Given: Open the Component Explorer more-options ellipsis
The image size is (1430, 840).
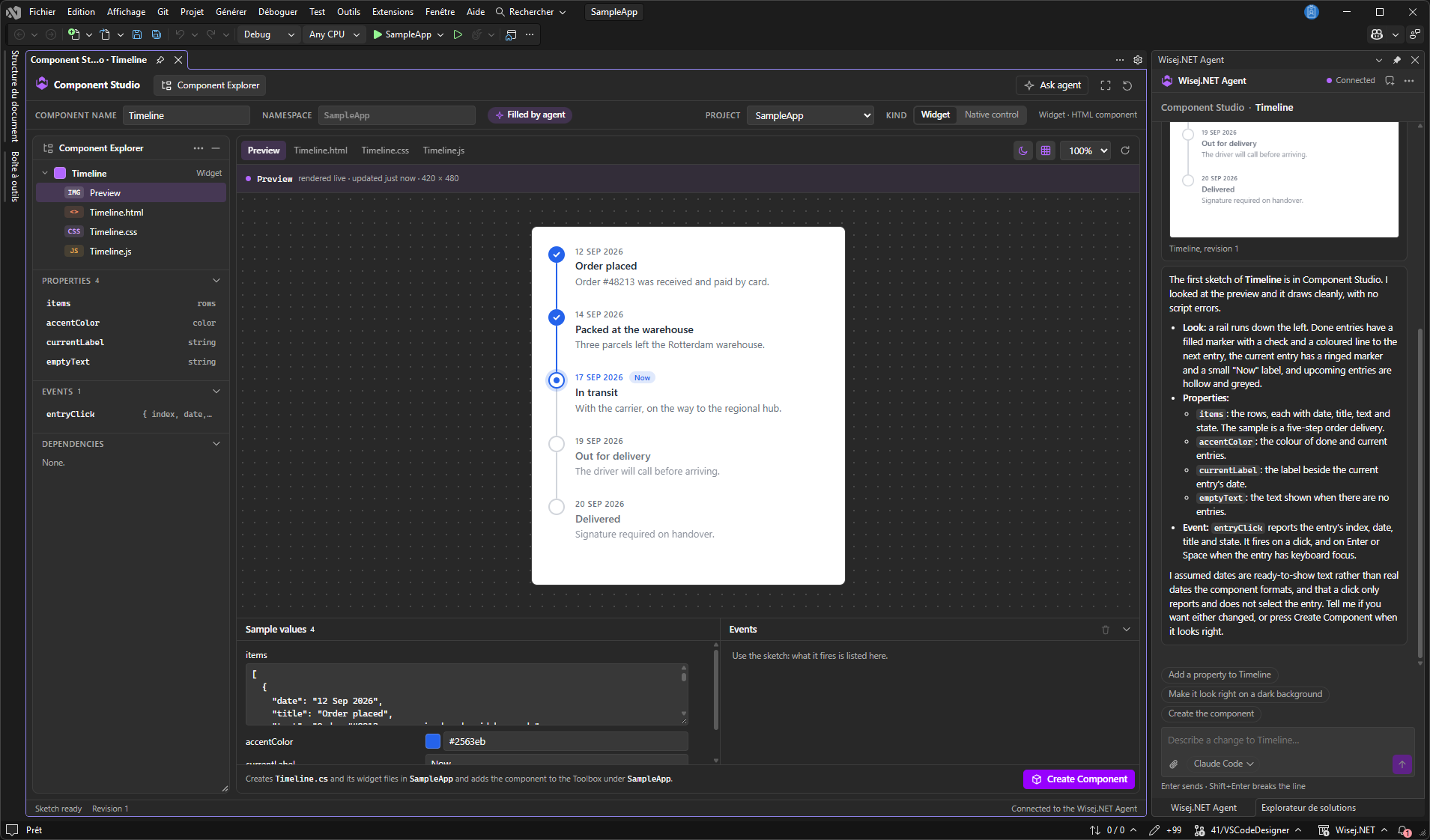Looking at the screenshot, I should [199, 148].
